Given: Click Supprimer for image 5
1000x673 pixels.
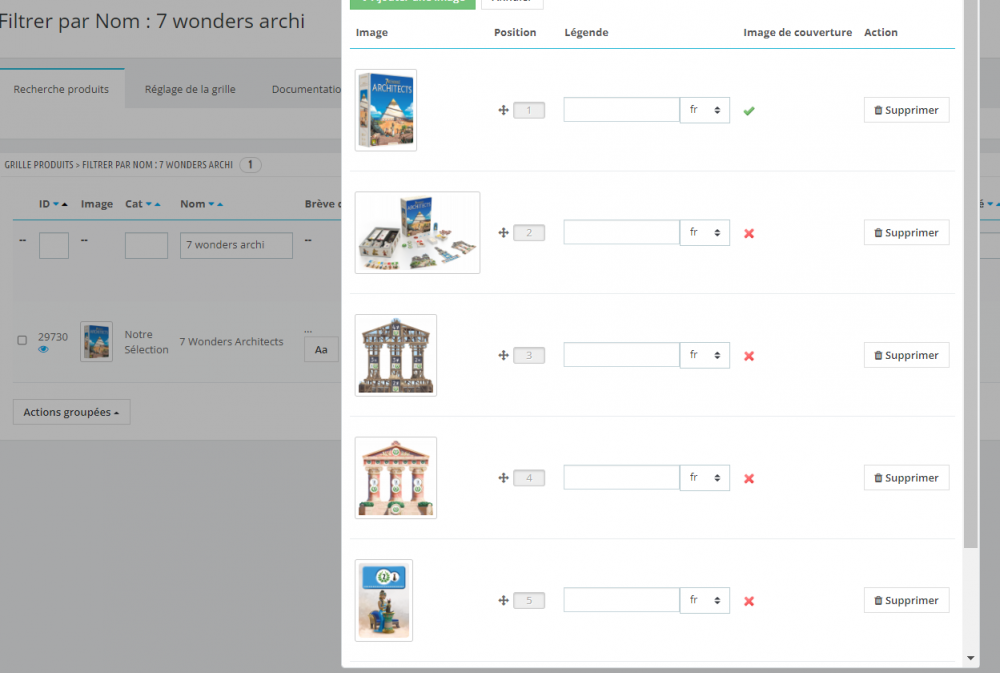Looking at the screenshot, I should (906, 600).
